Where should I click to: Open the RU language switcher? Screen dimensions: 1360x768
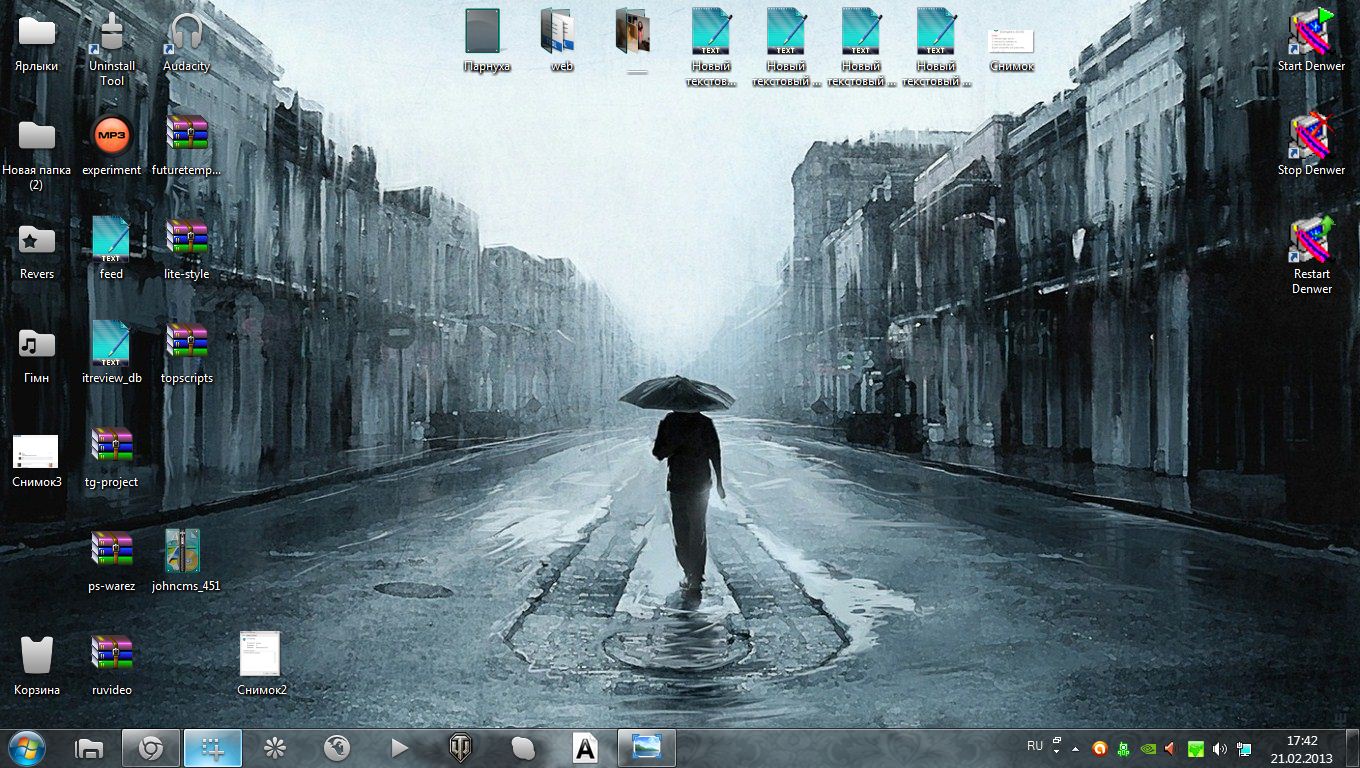coord(1035,746)
